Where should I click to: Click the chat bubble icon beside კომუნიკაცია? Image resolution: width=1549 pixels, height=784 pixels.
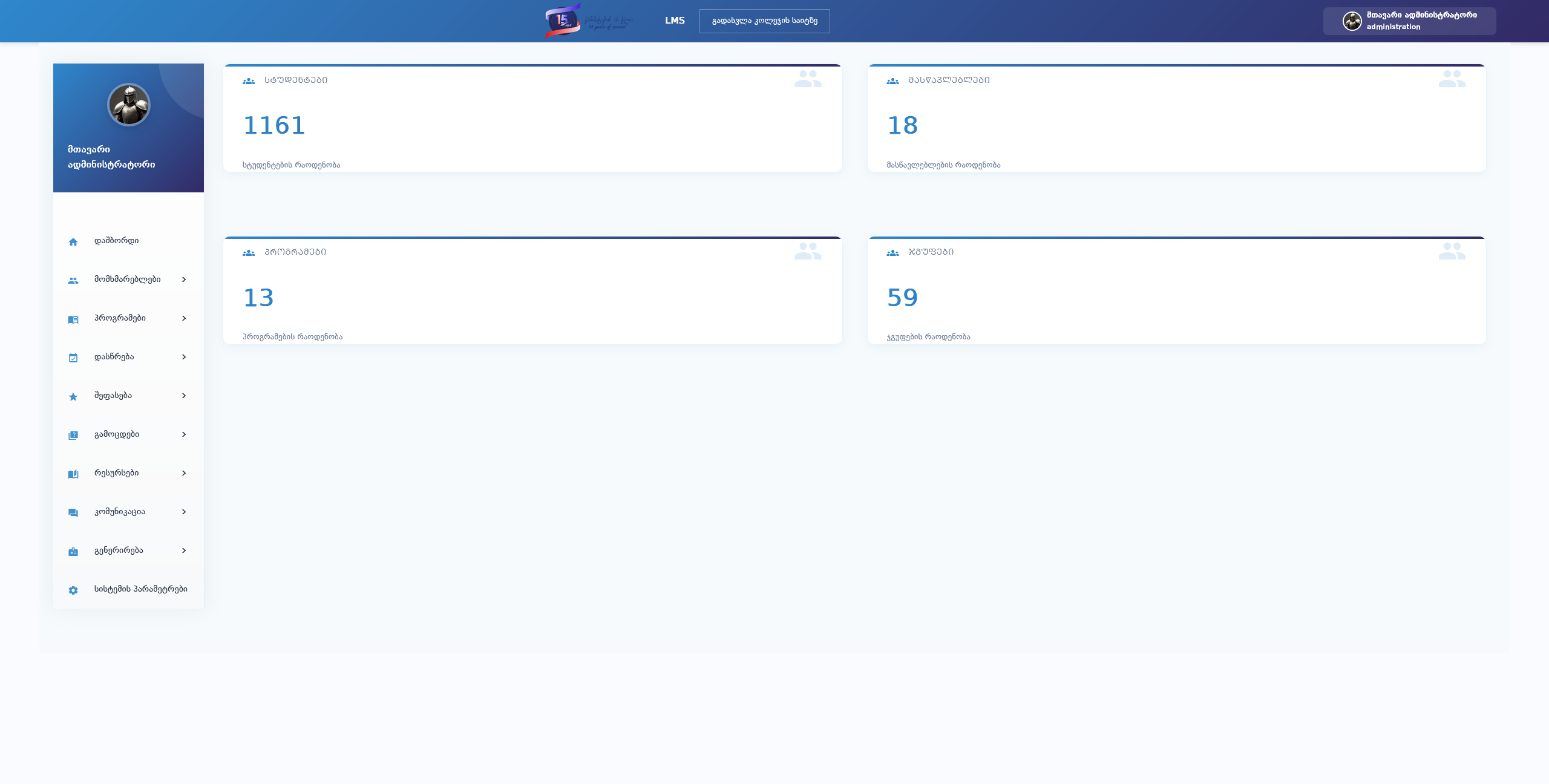tap(73, 512)
